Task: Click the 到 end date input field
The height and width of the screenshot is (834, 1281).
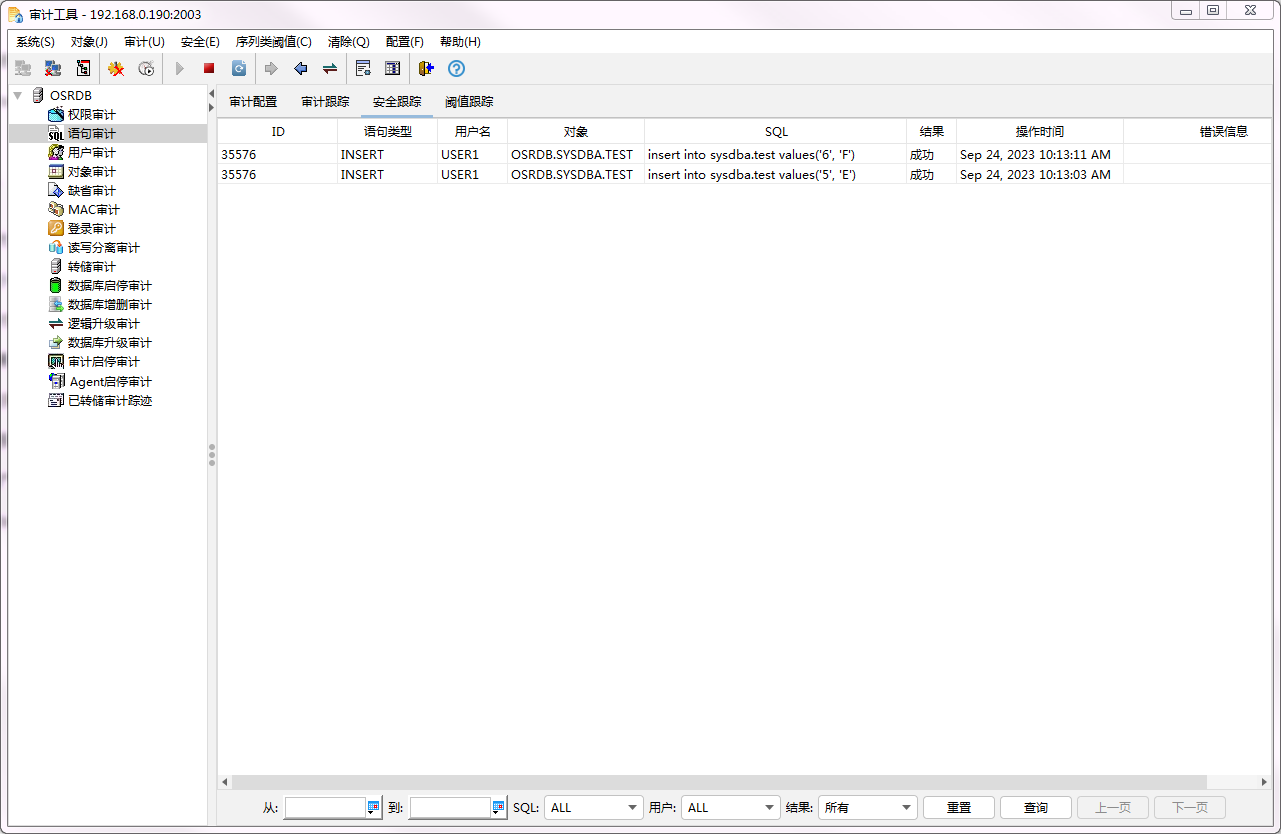Action: [450, 807]
